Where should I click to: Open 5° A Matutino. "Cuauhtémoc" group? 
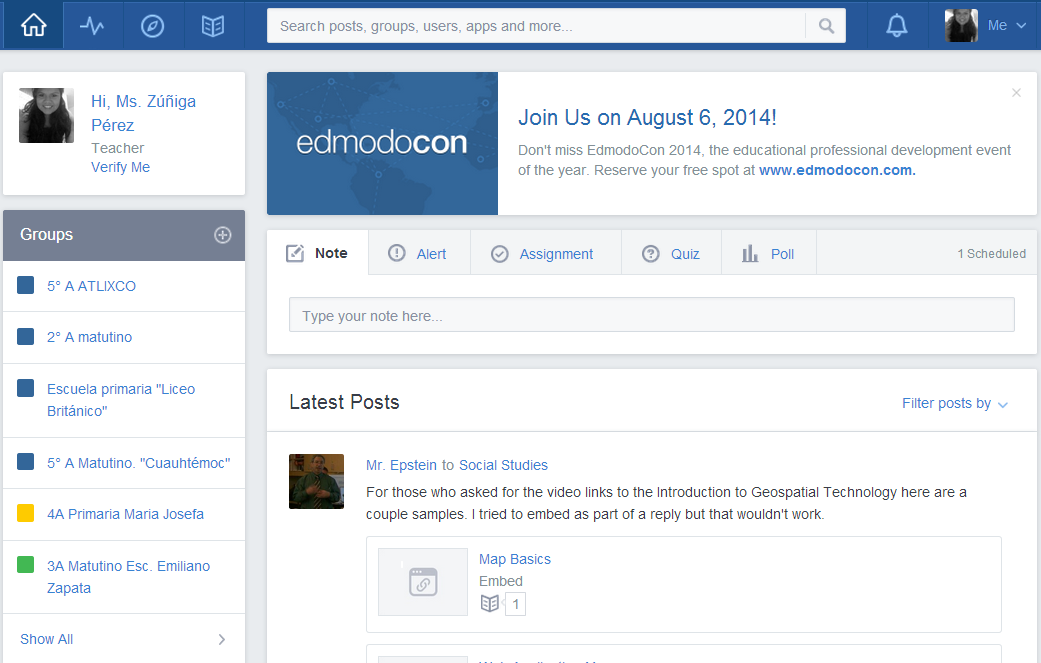138,463
